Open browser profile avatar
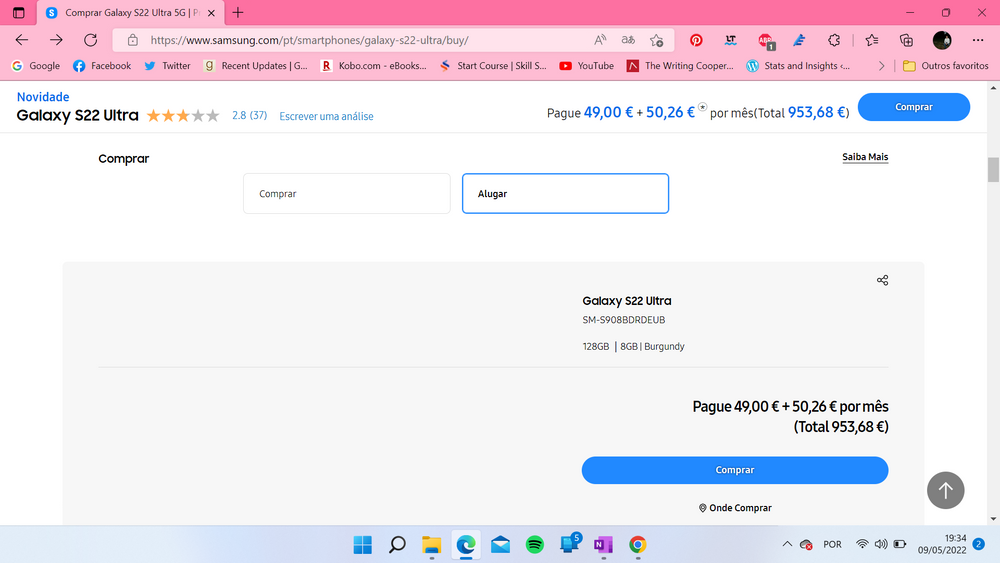The width and height of the screenshot is (1000, 563). tap(942, 40)
